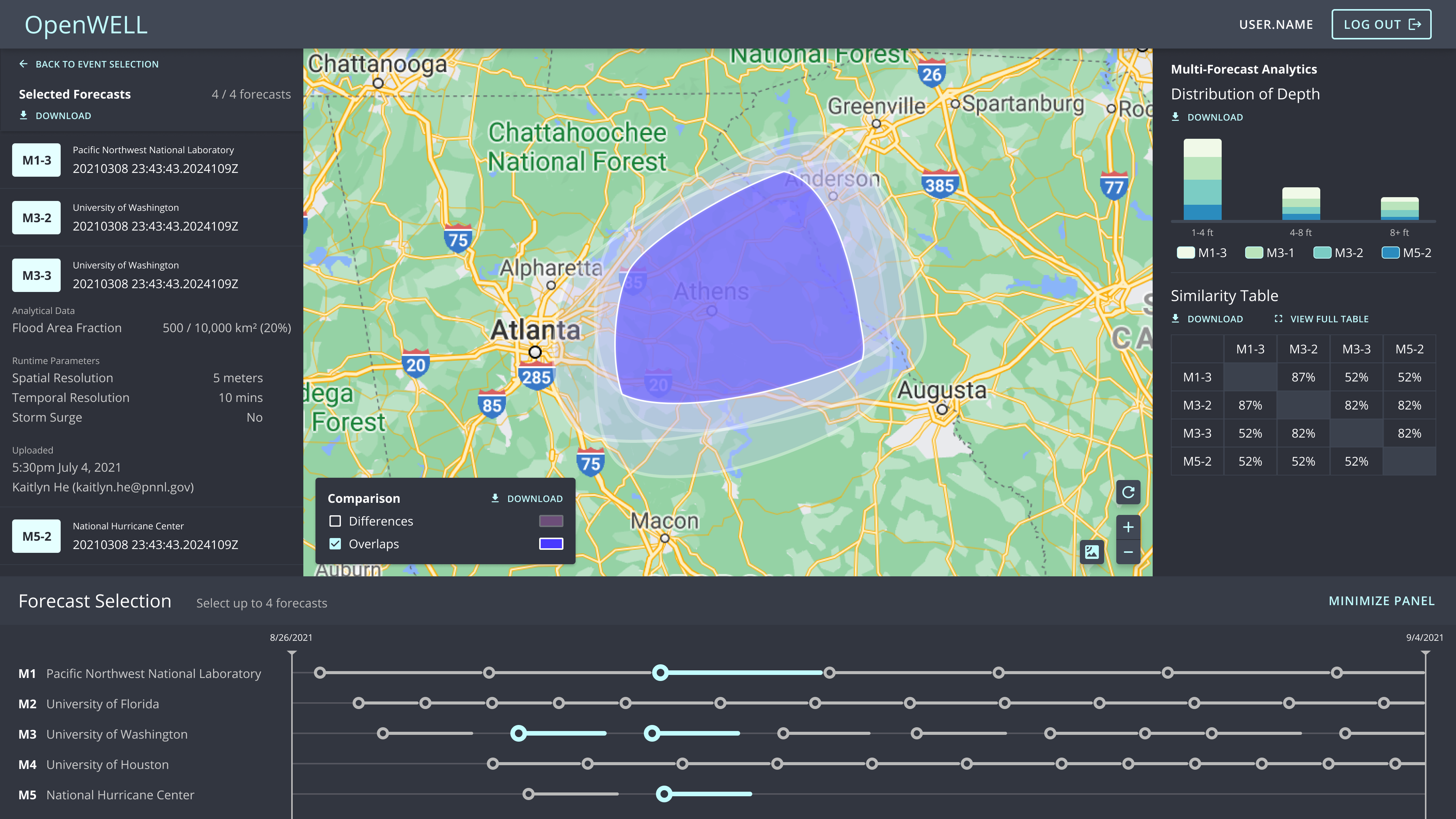Open the USER.NAME menu
Screen dimensions: 1456x819
tap(1276, 24)
